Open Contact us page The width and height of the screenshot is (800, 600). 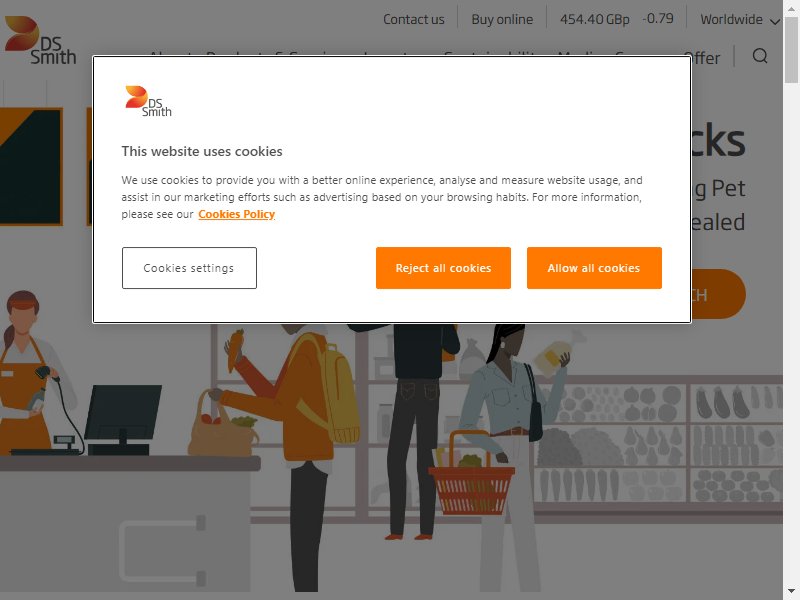click(413, 19)
